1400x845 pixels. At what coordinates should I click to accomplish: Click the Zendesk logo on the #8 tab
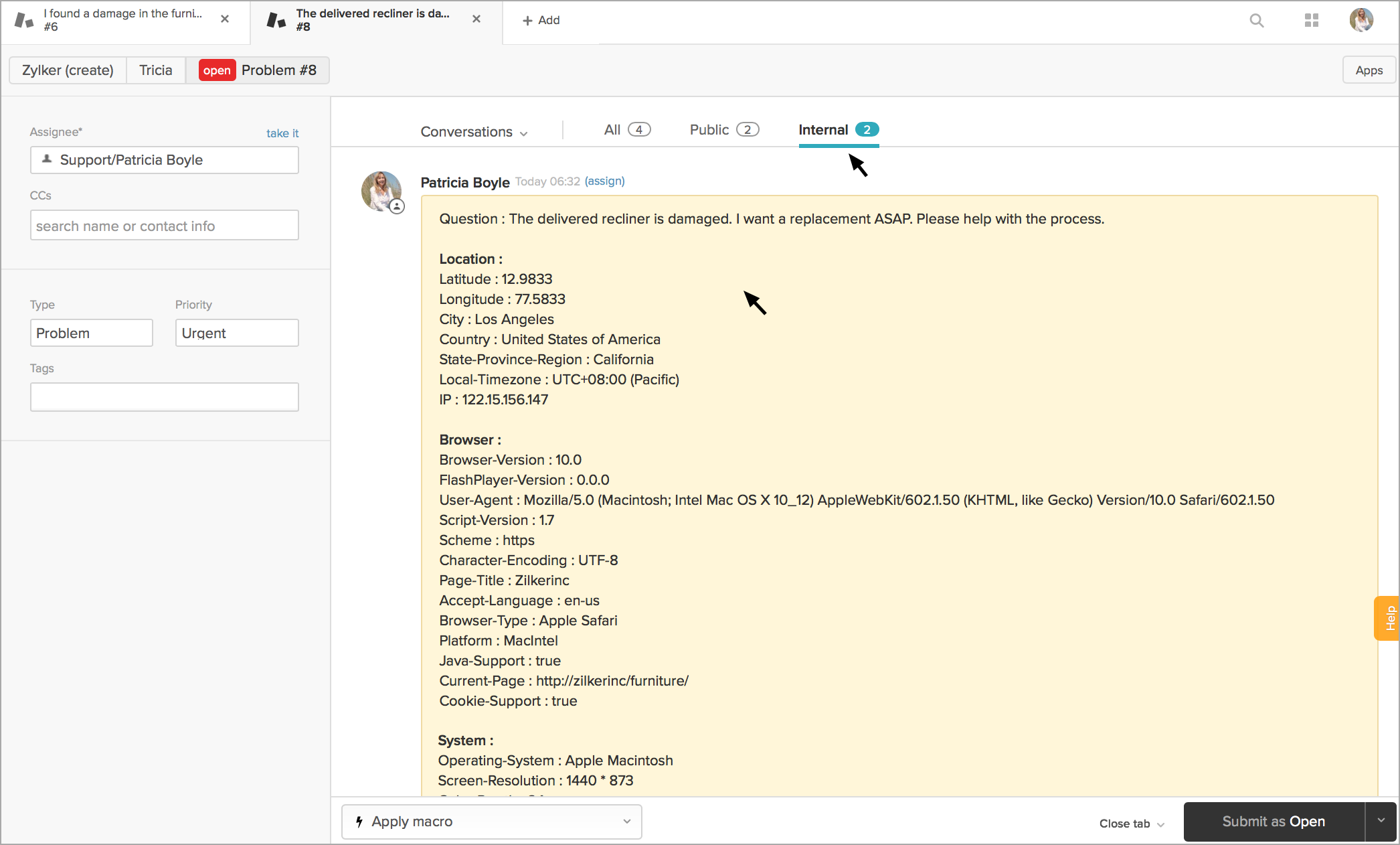click(x=276, y=21)
